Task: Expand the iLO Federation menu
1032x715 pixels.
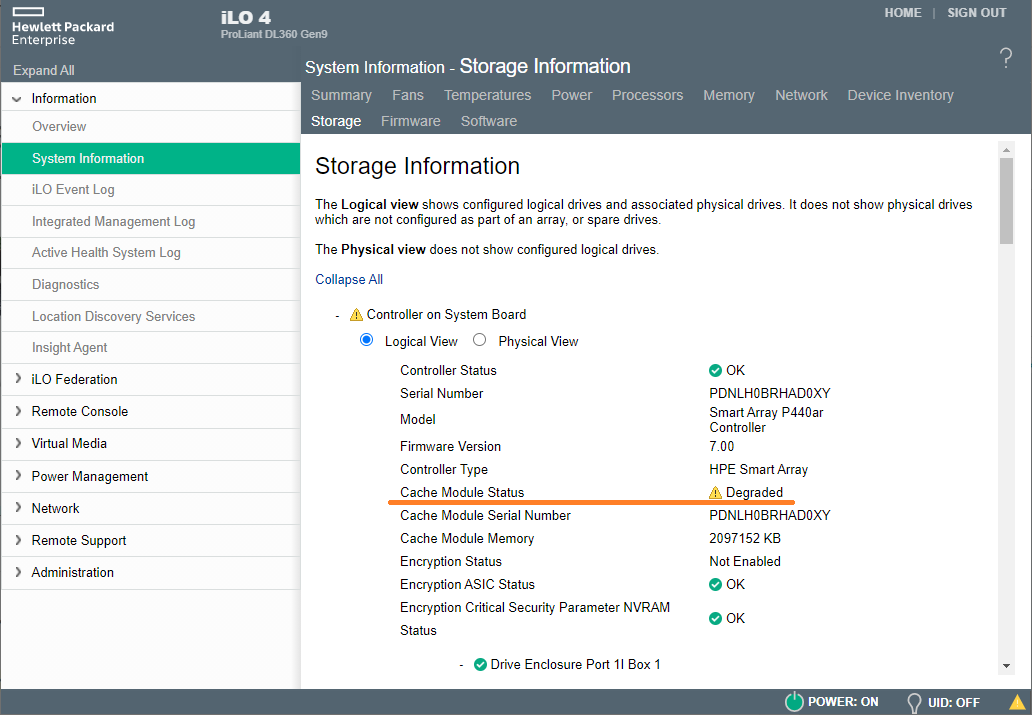Action: point(18,380)
